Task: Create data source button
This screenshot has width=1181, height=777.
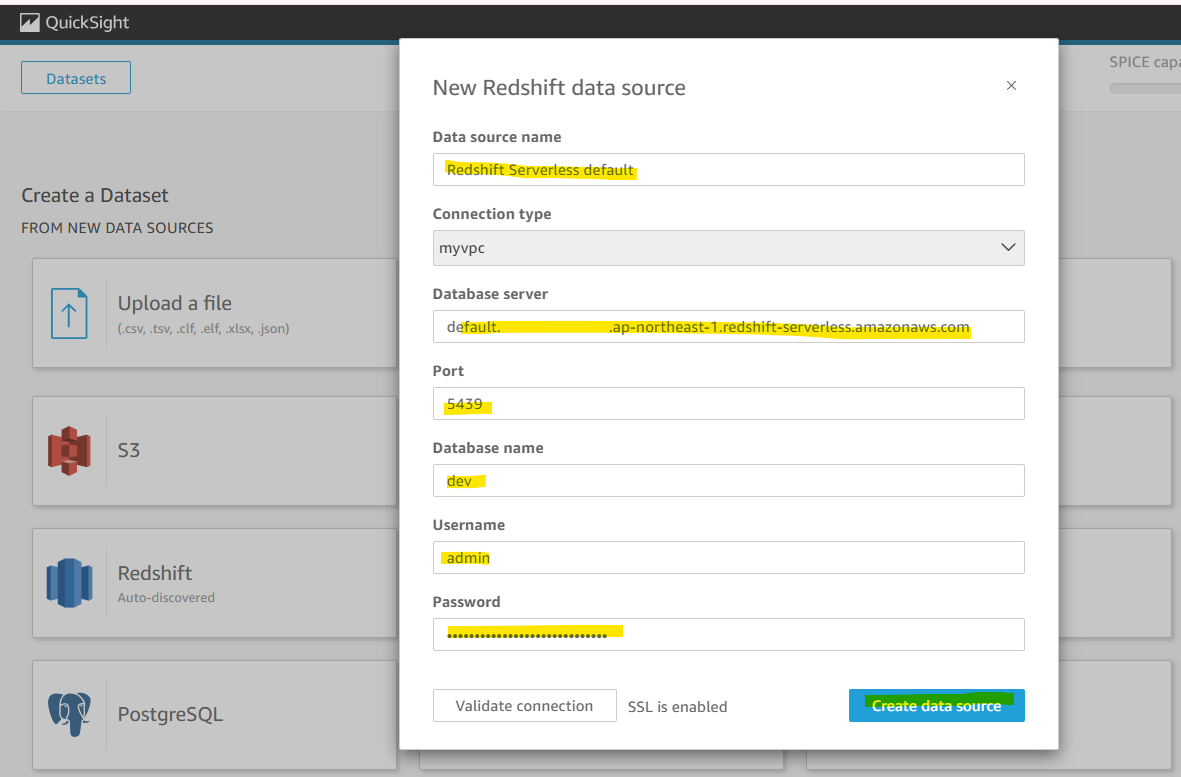Action: (936, 705)
